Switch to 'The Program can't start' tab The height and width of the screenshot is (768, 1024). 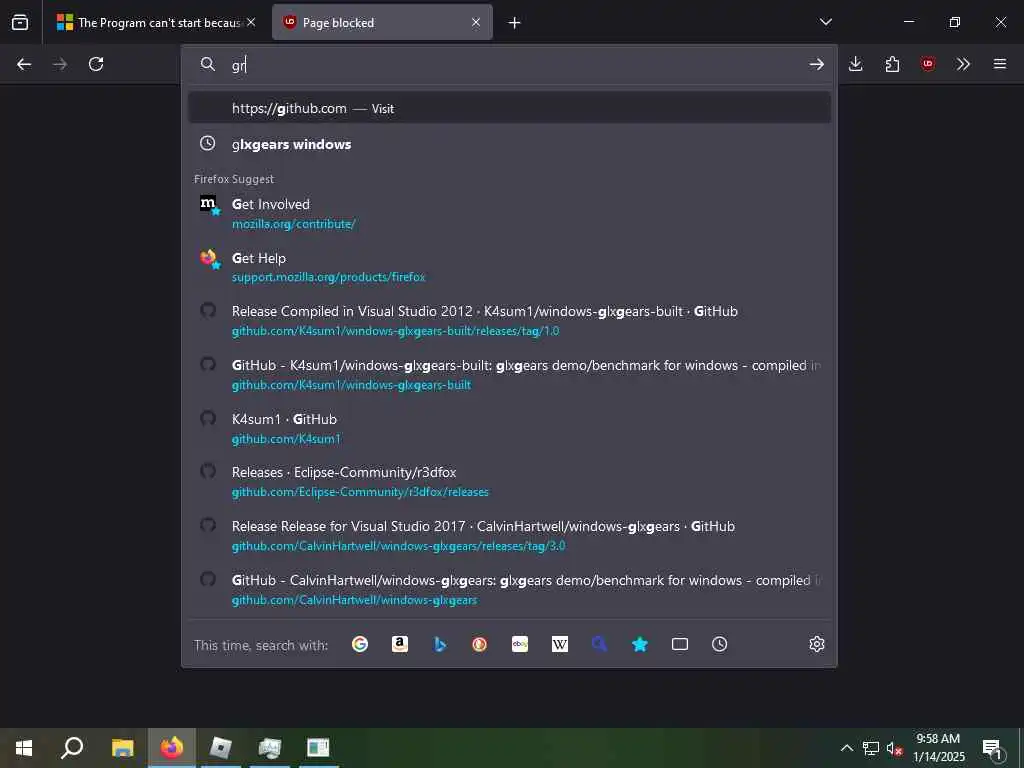click(157, 23)
